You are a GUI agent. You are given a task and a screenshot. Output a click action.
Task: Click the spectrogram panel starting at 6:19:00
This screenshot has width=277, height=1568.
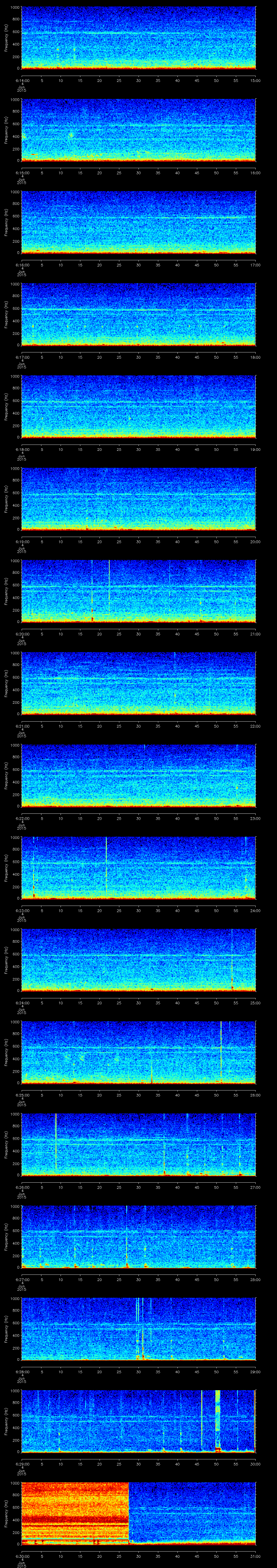click(138, 499)
